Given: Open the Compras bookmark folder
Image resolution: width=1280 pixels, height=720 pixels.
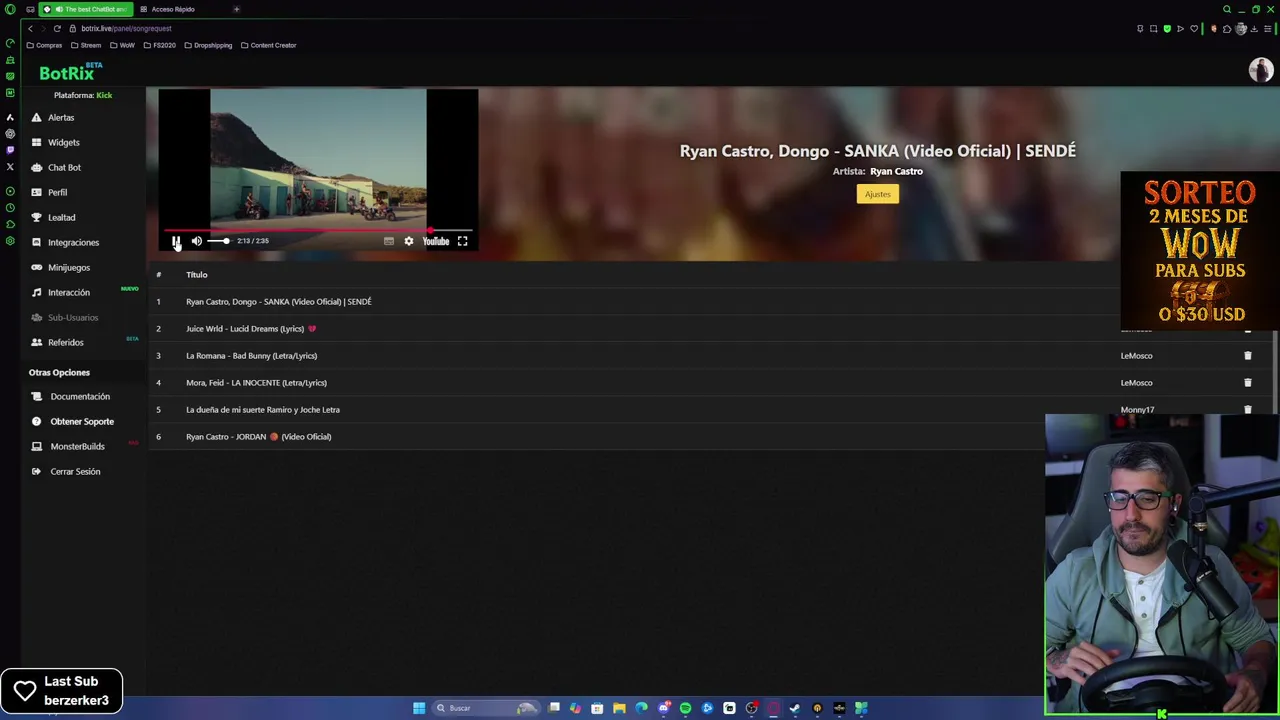Looking at the screenshot, I should coord(44,45).
